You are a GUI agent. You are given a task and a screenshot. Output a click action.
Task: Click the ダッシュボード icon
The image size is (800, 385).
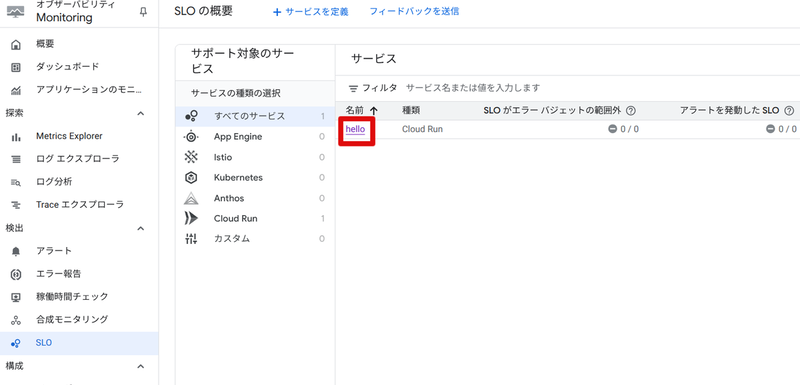coord(16,67)
